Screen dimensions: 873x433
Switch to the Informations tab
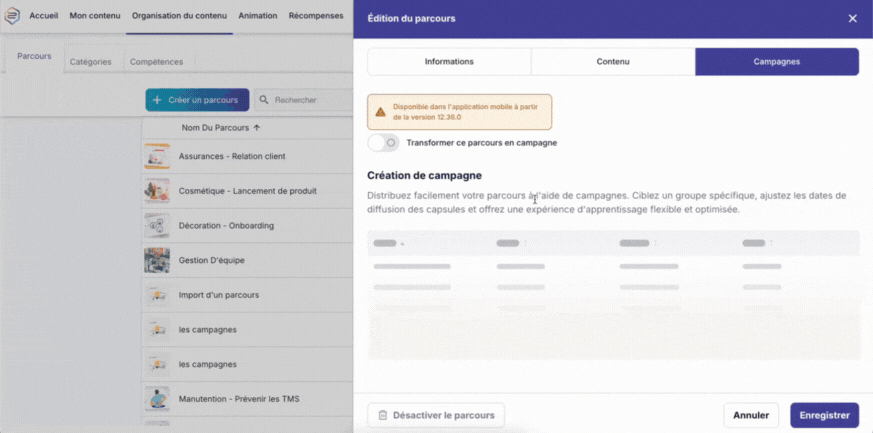click(449, 62)
